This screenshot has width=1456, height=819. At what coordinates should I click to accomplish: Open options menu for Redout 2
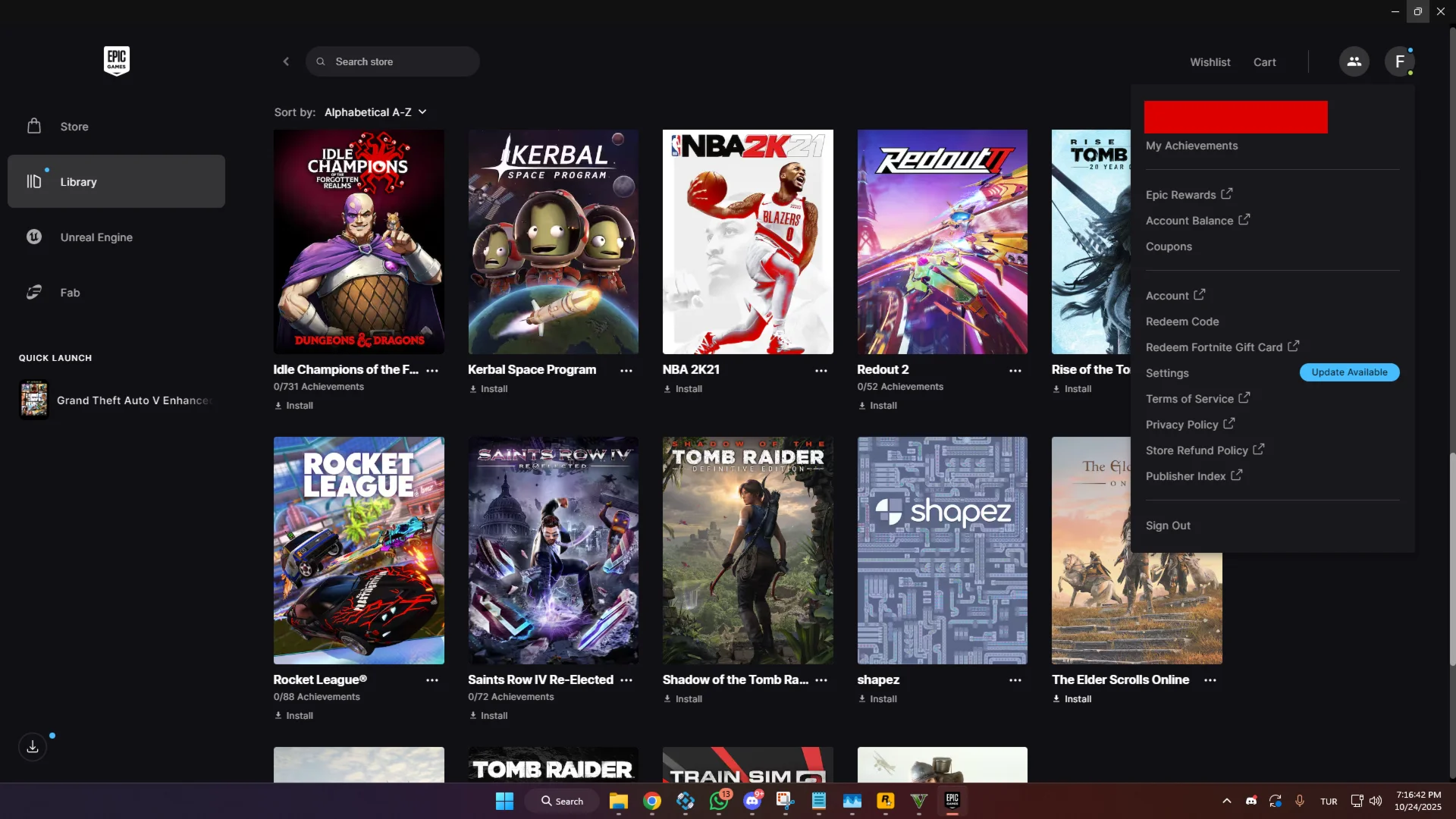click(1015, 371)
